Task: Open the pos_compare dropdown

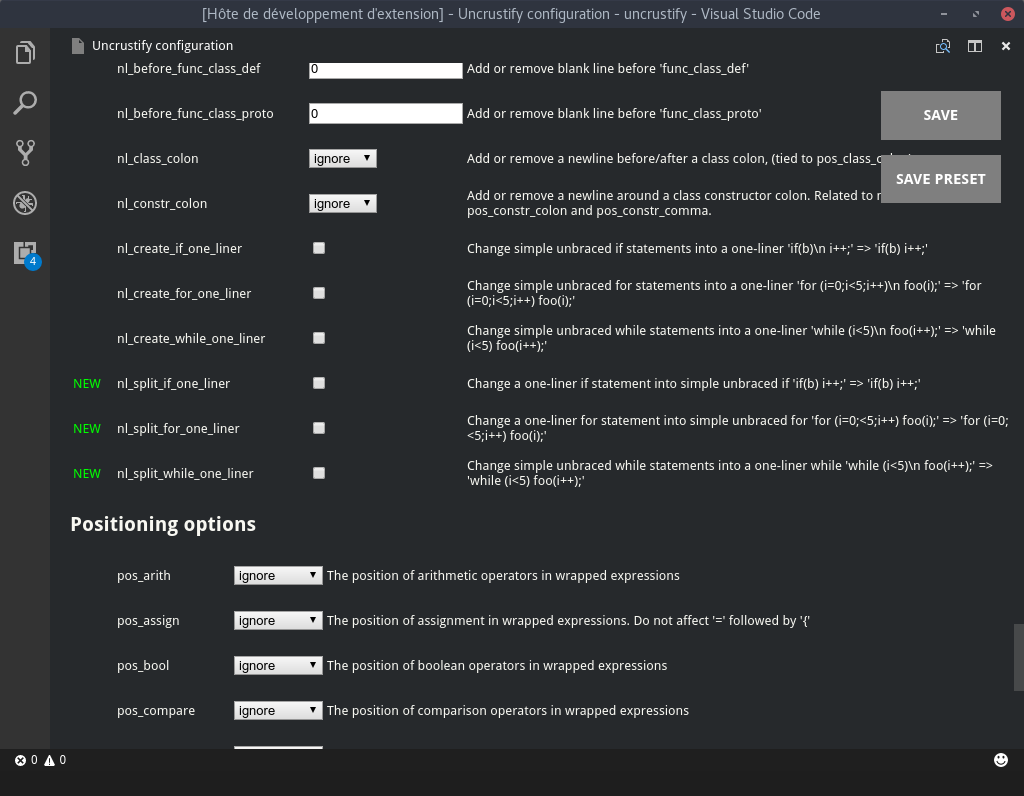Action: click(278, 710)
